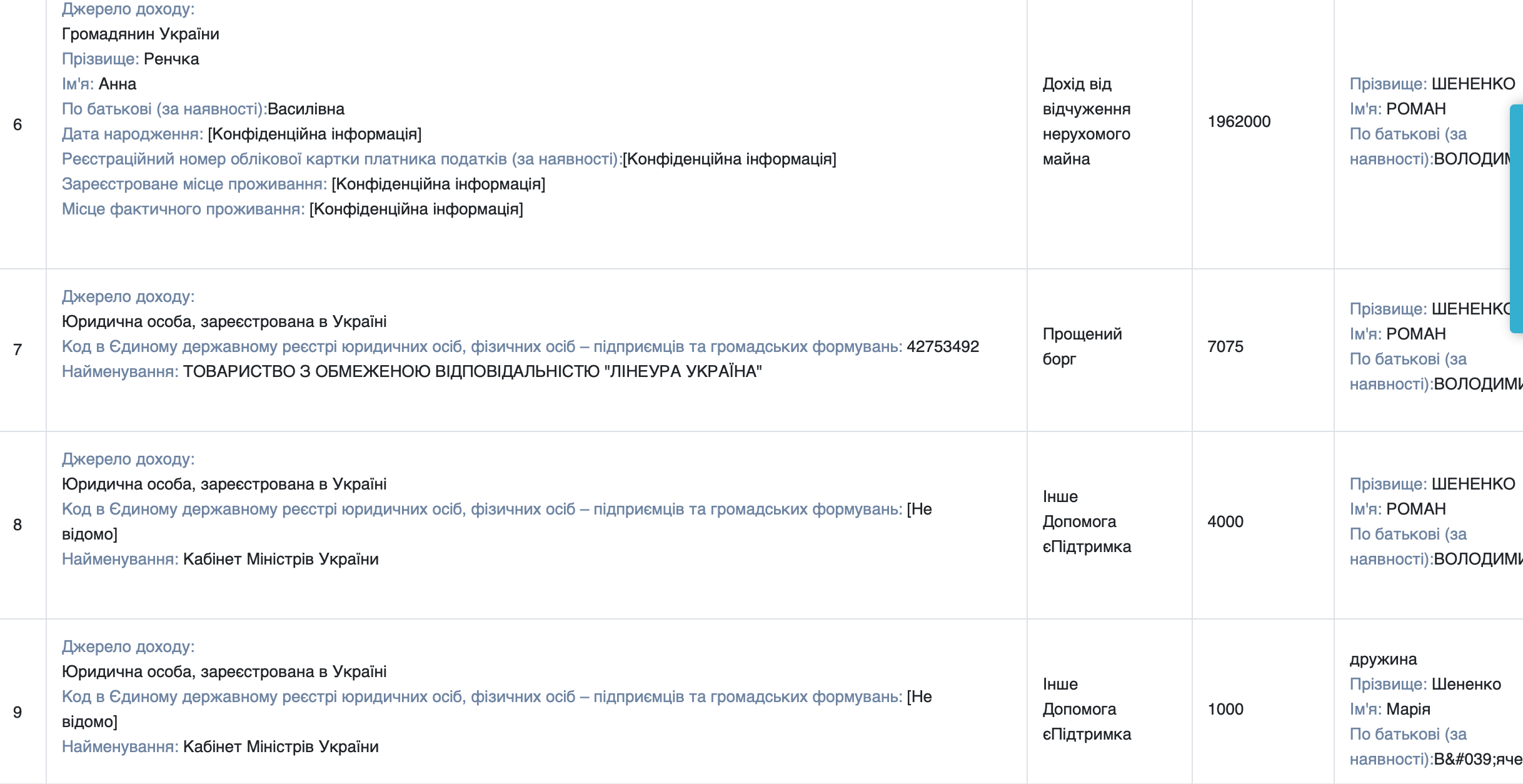The height and width of the screenshot is (784, 1523).
Task: Click Кабінет Міністрів України in row 8
Action: tap(281, 559)
